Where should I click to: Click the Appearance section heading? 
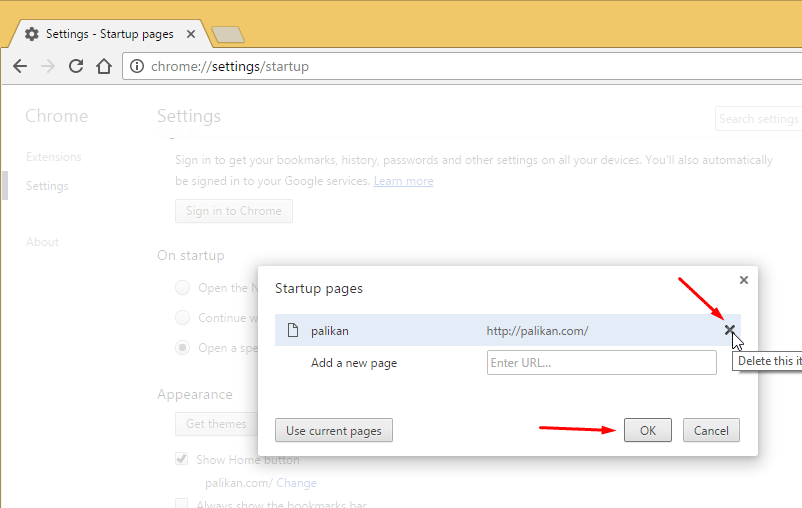[195, 394]
